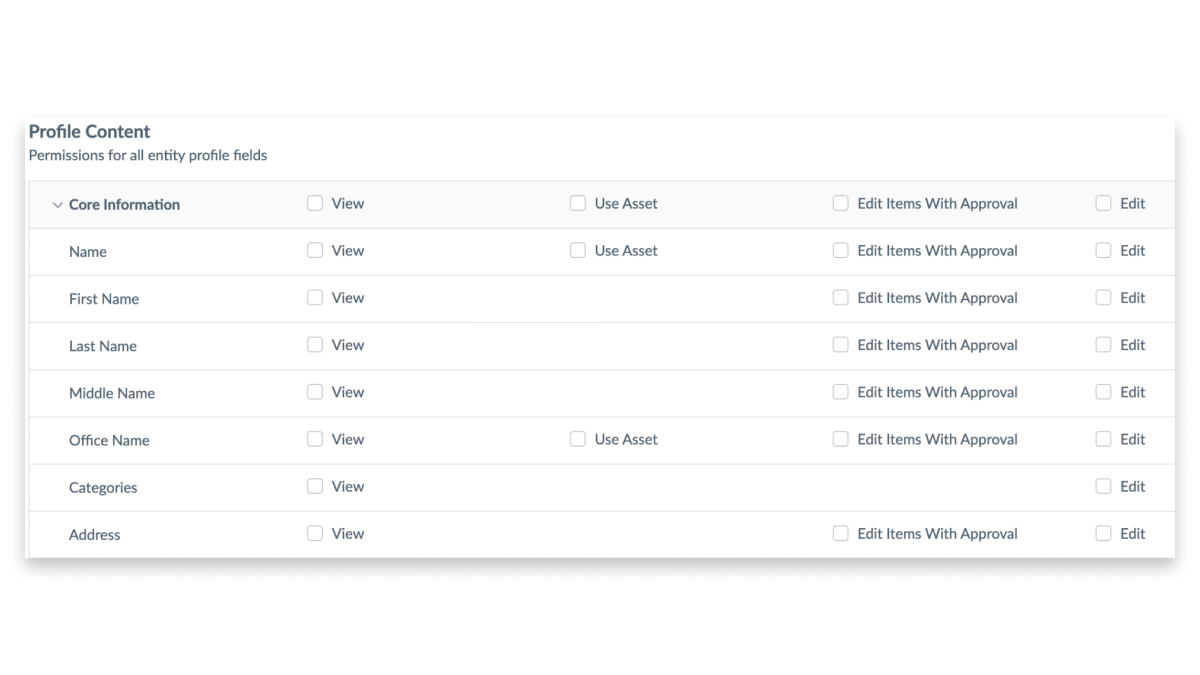This screenshot has height=675, width=1200.
Task: Tick Edit Items With Approval for Name
Action: 841,250
